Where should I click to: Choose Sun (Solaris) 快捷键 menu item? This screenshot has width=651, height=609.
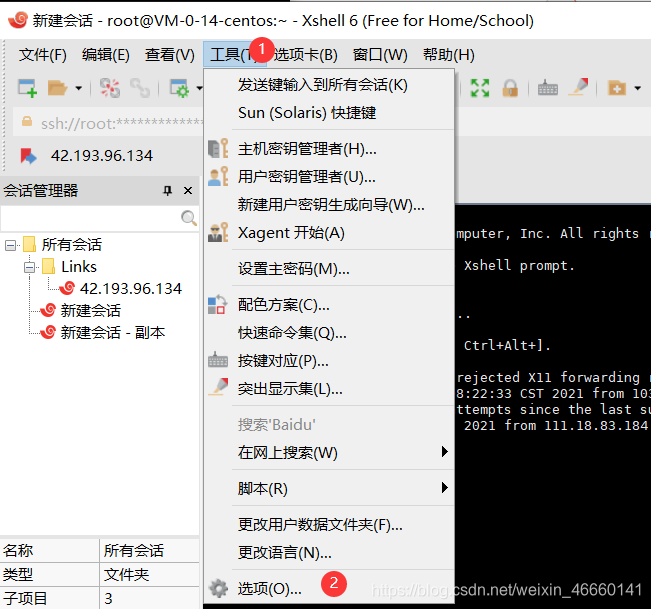pos(329,113)
